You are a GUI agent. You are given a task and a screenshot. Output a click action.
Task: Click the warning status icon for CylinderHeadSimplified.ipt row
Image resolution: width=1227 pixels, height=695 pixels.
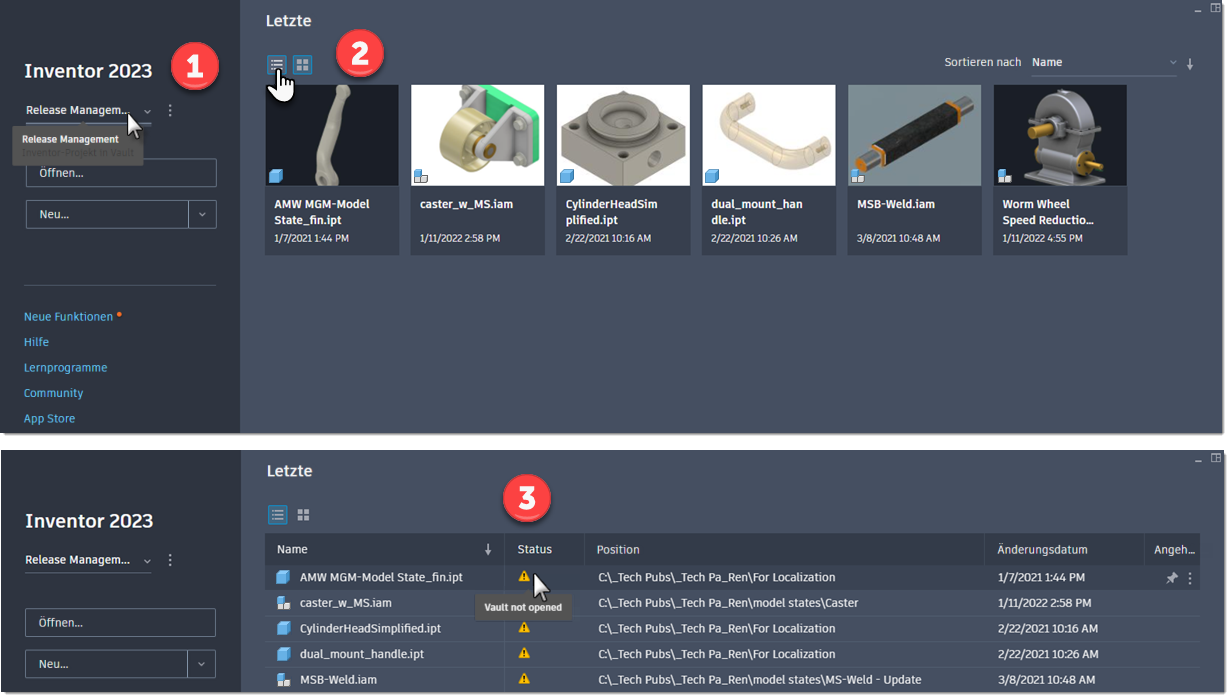pos(524,628)
